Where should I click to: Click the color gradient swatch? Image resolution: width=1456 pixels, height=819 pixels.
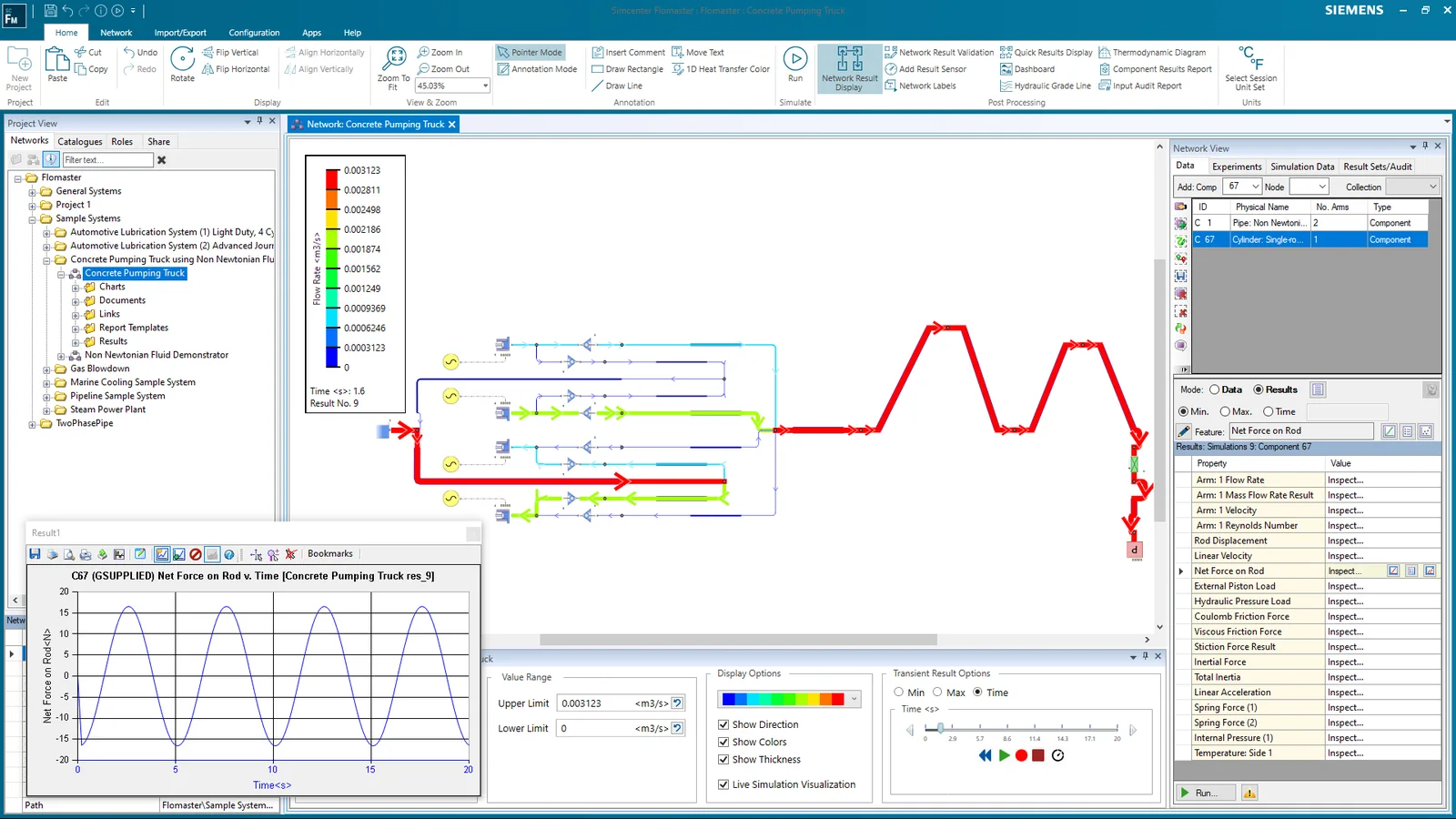[784, 699]
